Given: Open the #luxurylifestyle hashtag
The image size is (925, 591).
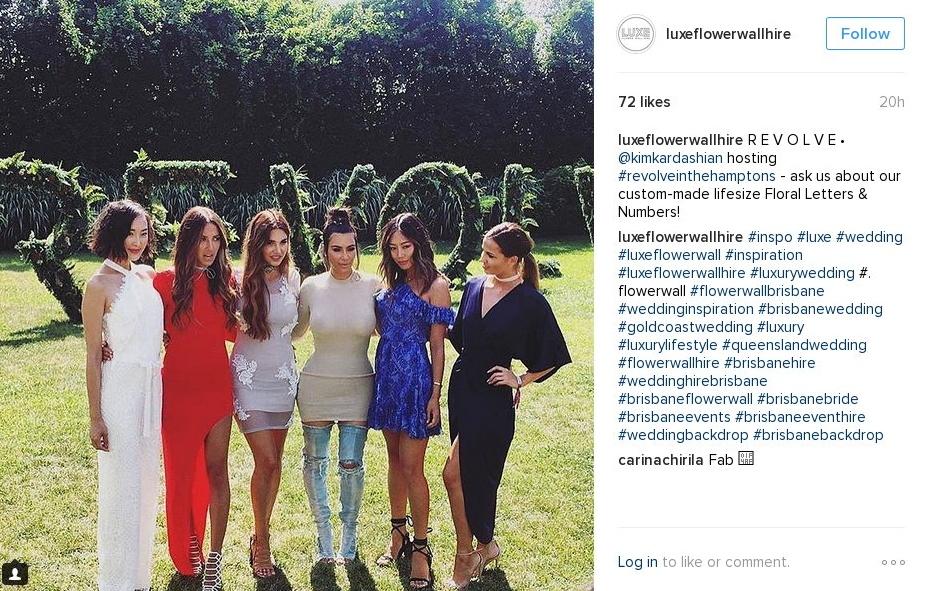Looking at the screenshot, I should (x=667, y=345).
